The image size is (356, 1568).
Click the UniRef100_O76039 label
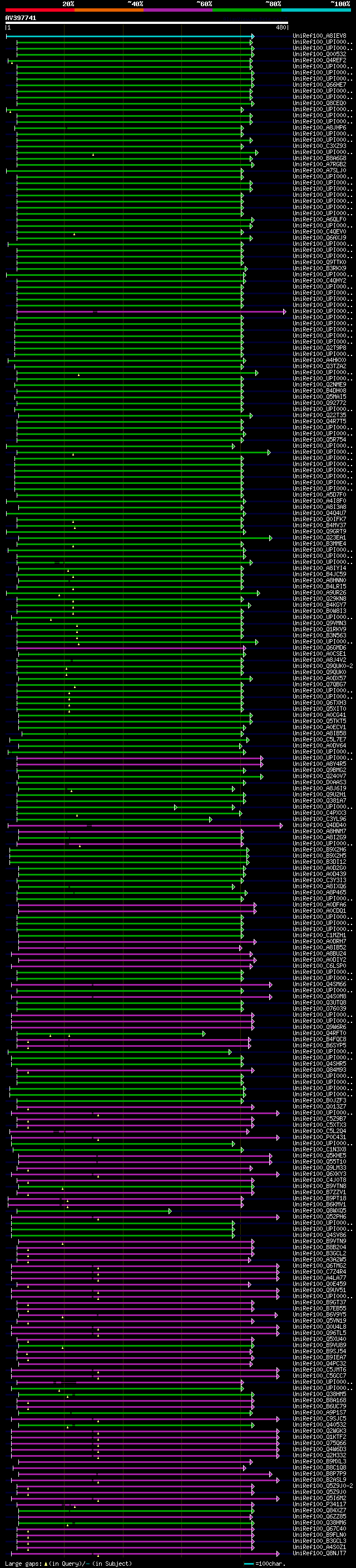click(x=319, y=1008)
